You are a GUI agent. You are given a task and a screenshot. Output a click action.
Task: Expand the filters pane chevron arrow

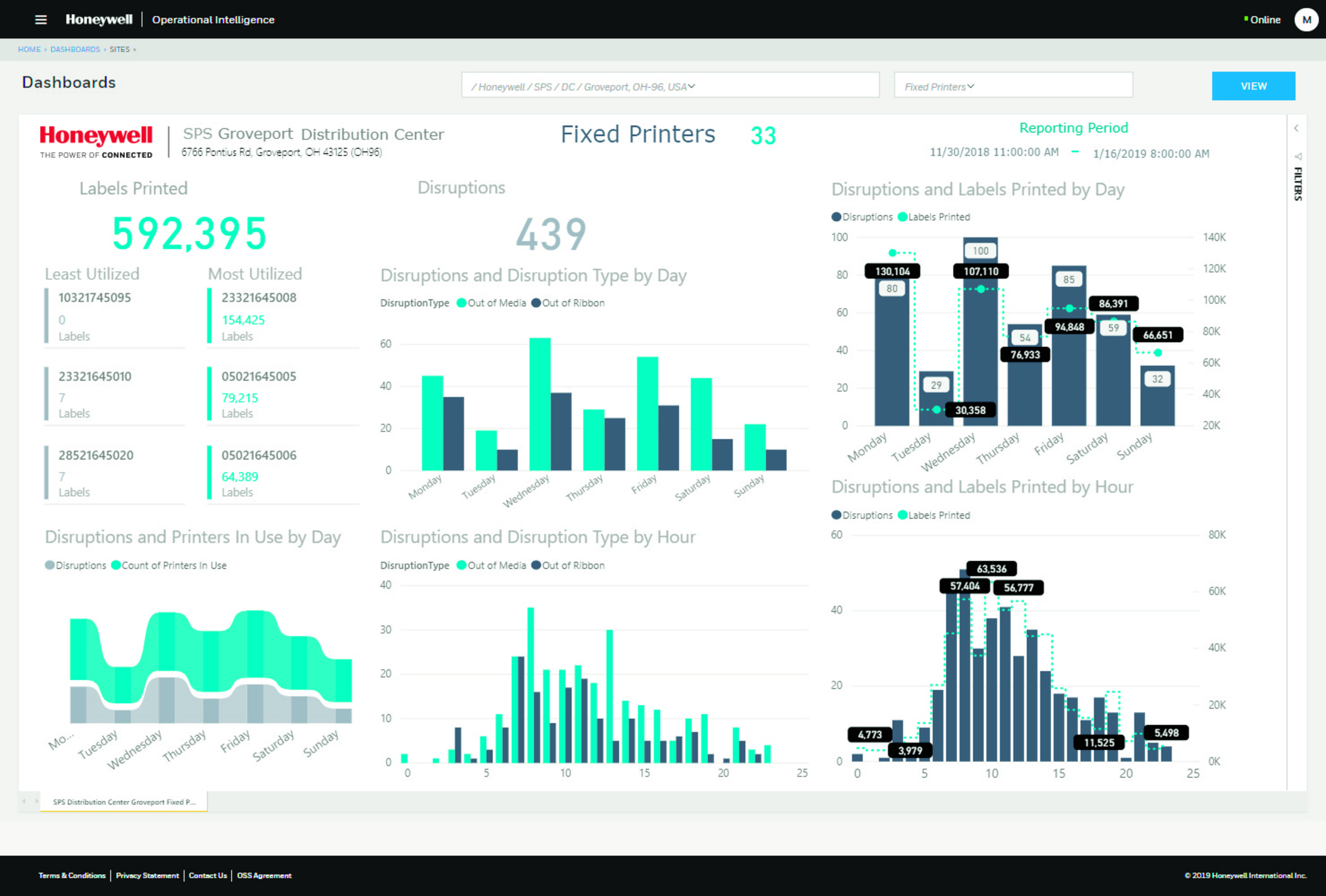[1296, 128]
